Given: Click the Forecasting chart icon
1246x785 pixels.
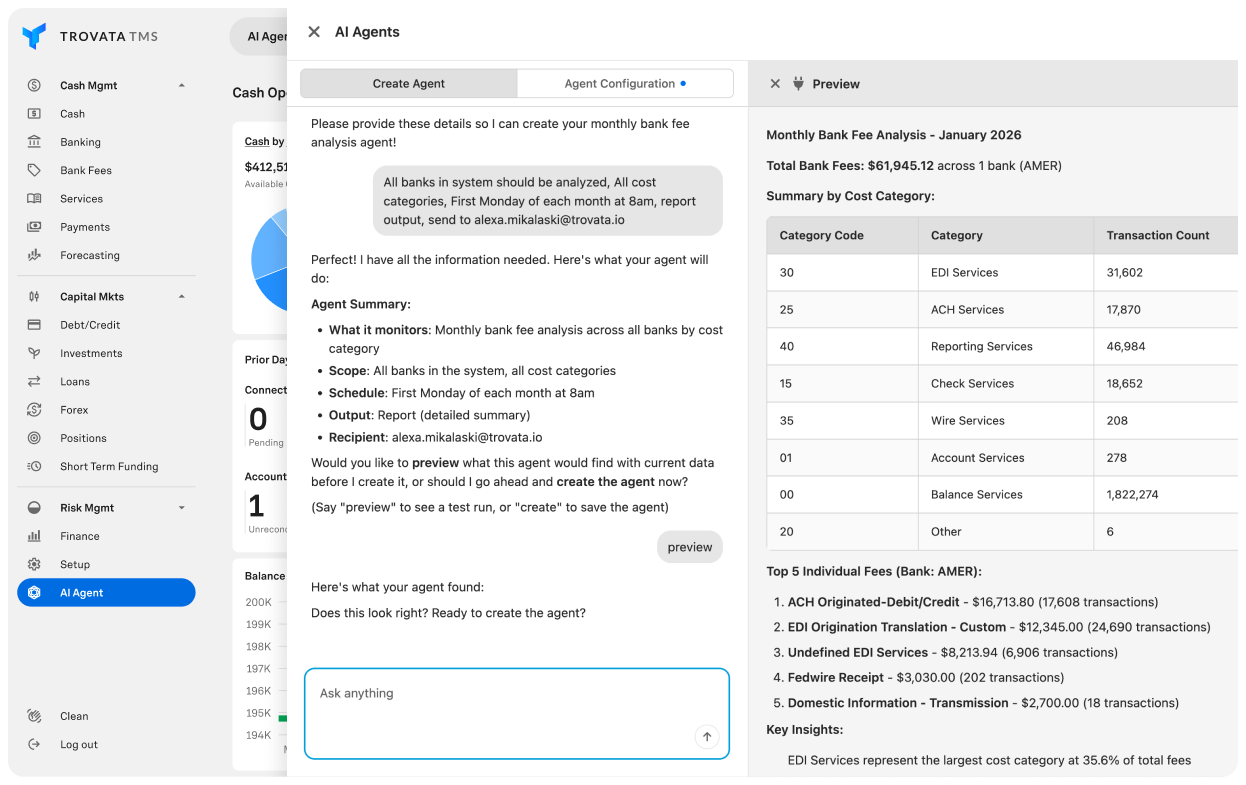Looking at the screenshot, I should pos(34,255).
